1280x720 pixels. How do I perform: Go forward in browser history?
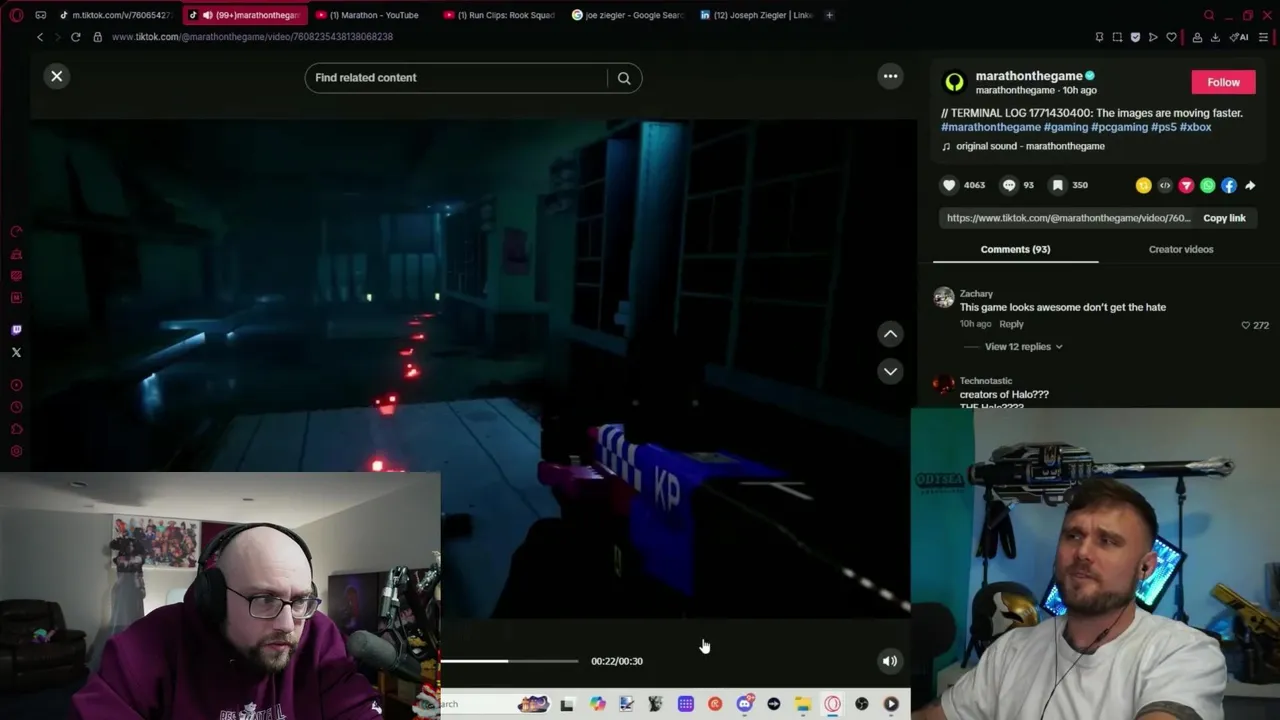pos(58,37)
